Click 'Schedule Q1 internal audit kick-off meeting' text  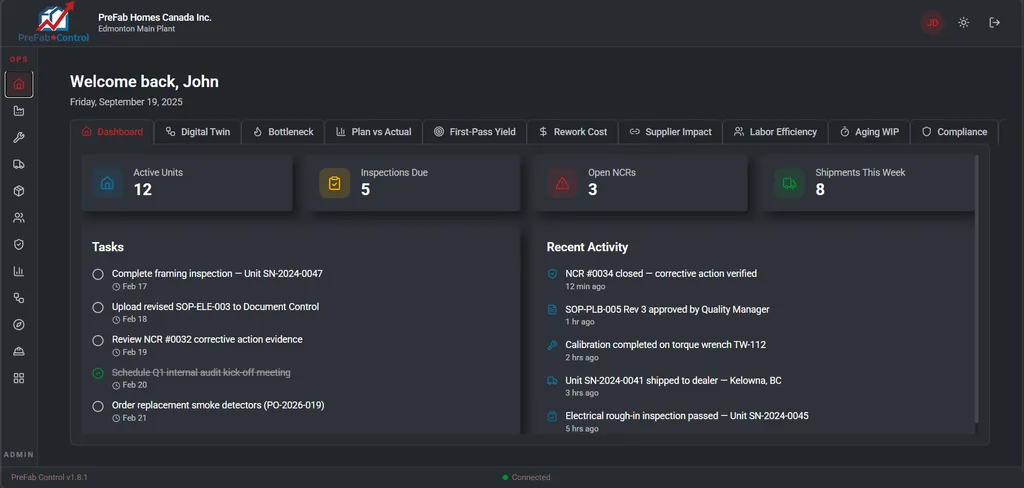click(x=201, y=372)
